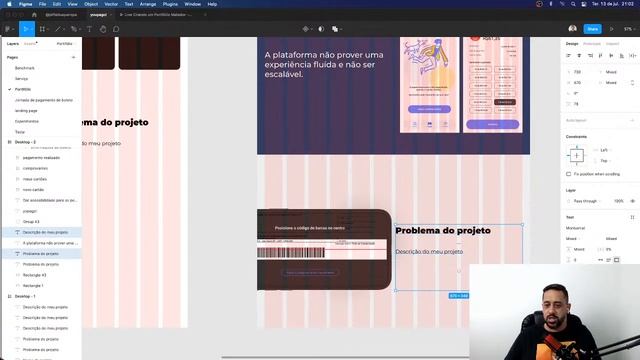Open the Components icon in the toolbar
The width and height of the screenshot is (640, 360).
click(x=306, y=29)
